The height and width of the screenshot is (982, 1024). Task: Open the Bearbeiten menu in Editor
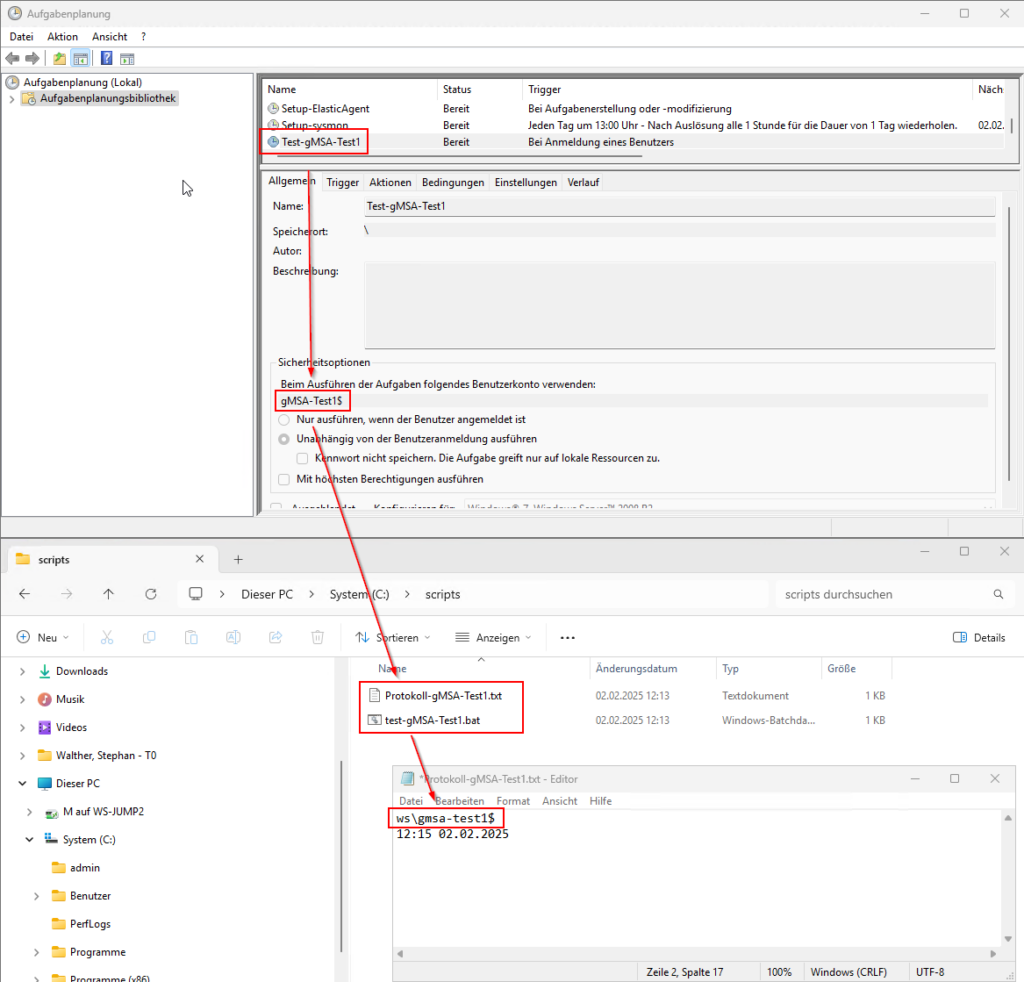(460, 800)
